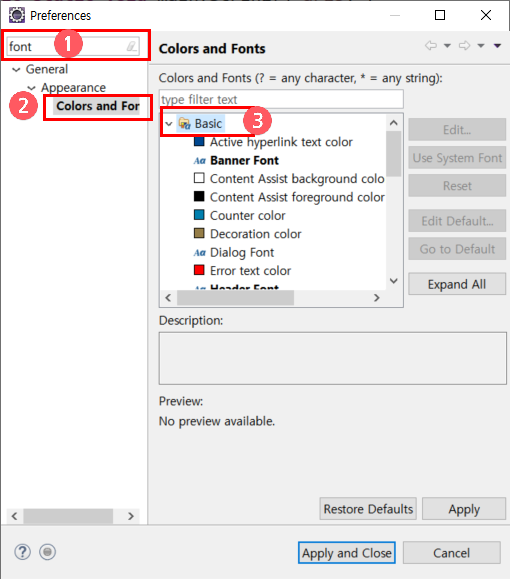Select Error text color entry
510x579 pixels.
pos(250,271)
